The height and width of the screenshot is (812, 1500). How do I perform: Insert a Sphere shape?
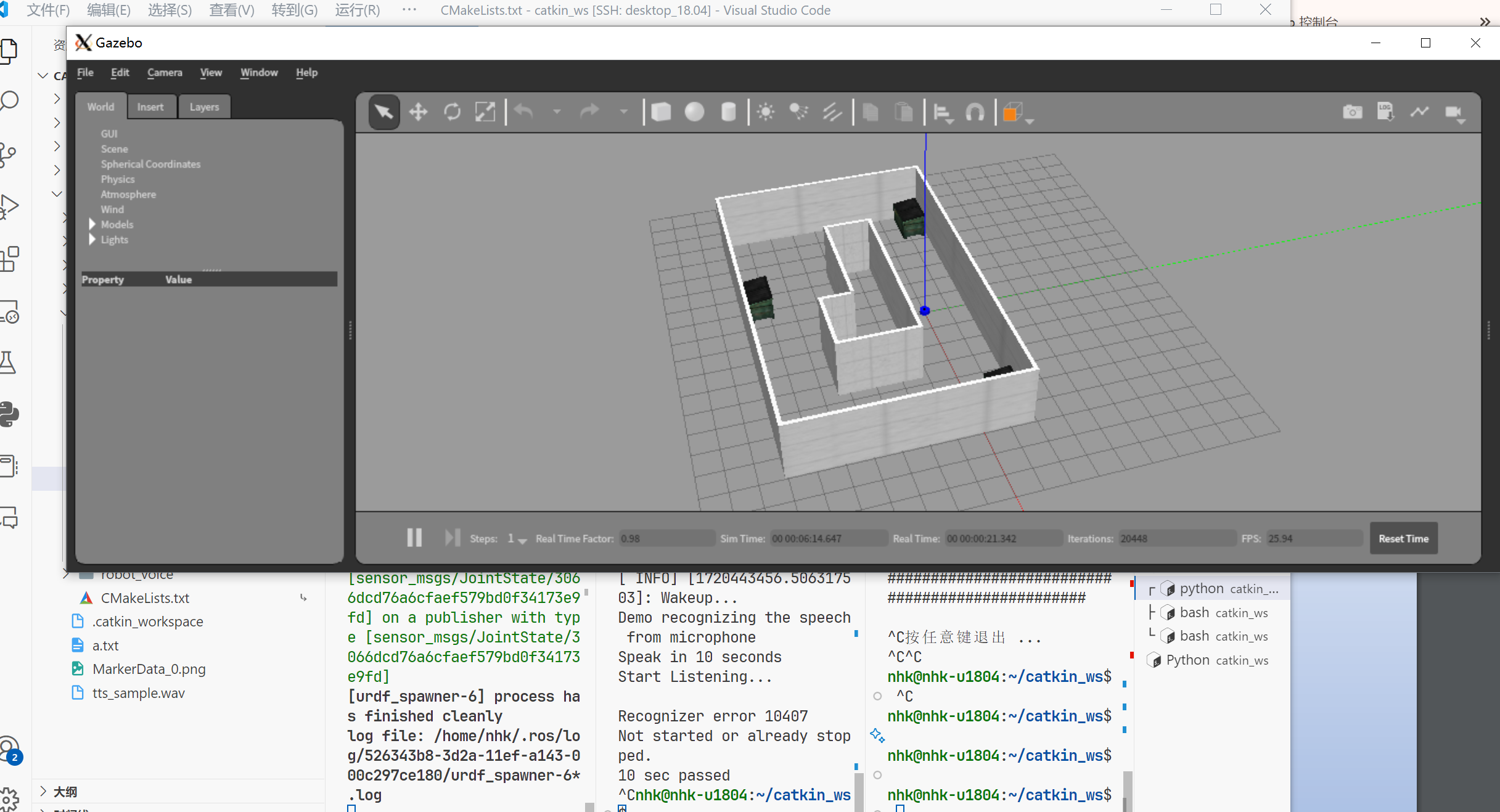(694, 112)
